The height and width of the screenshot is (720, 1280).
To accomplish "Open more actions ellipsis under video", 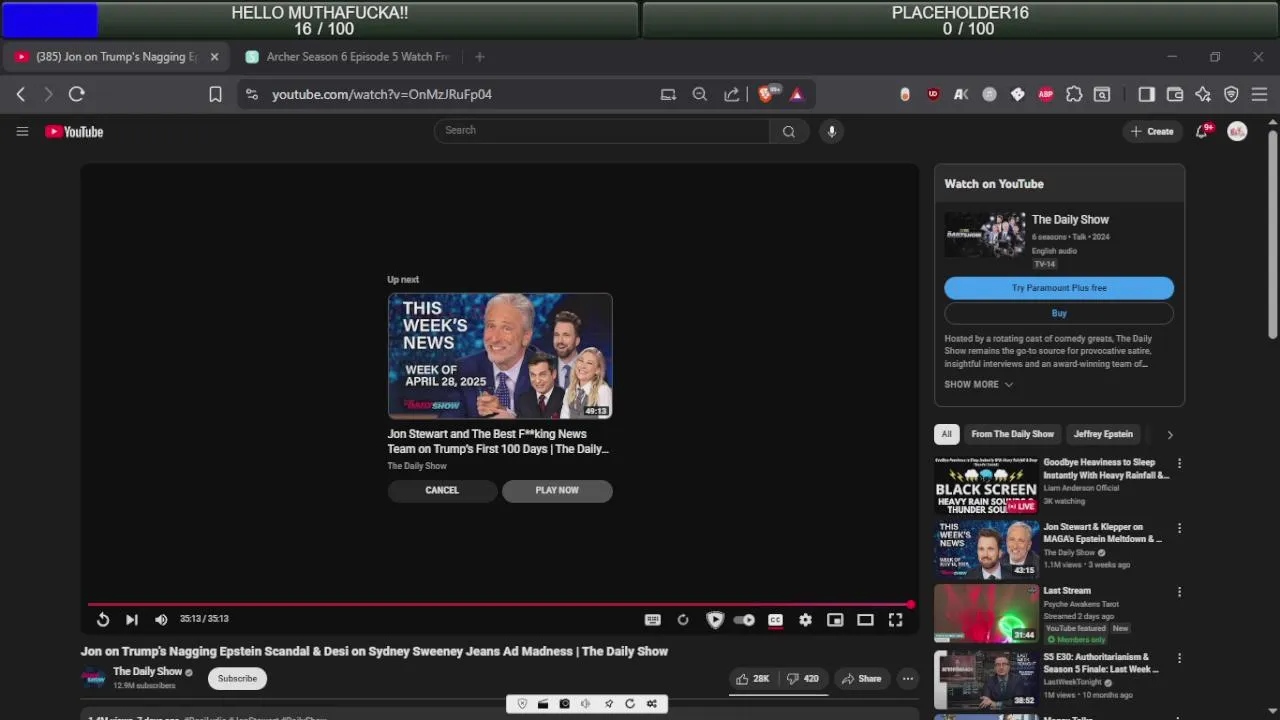I will tap(908, 679).
